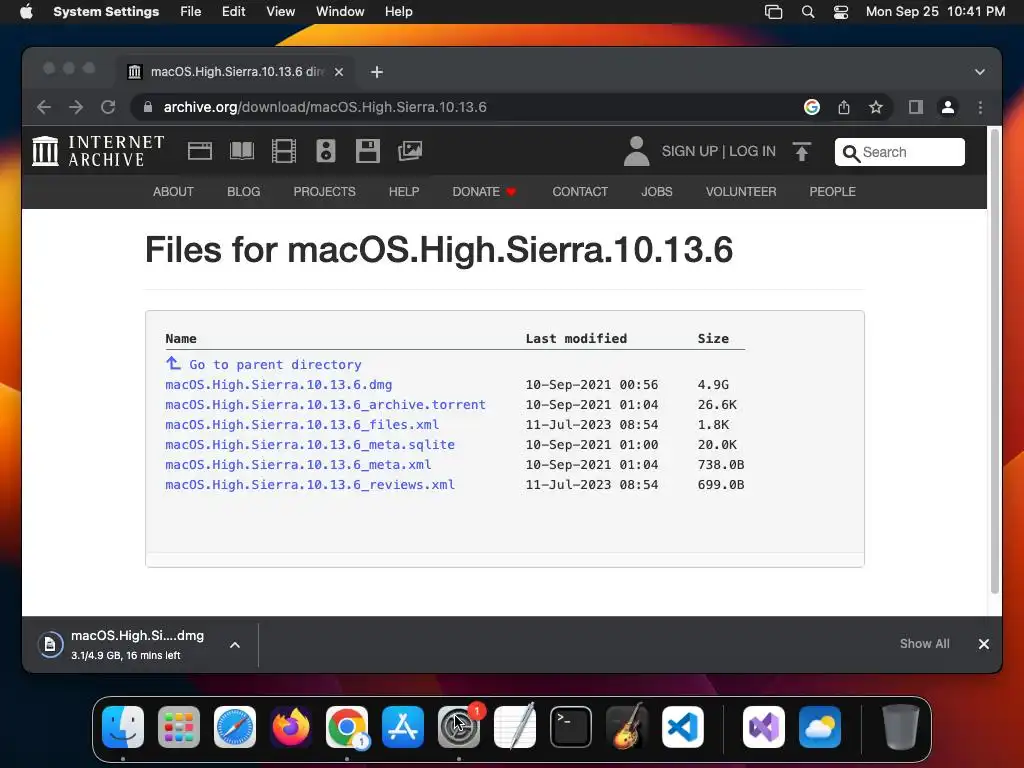The height and width of the screenshot is (768, 1024).
Task: Open the ABOUT nav item
Action: 173,191
